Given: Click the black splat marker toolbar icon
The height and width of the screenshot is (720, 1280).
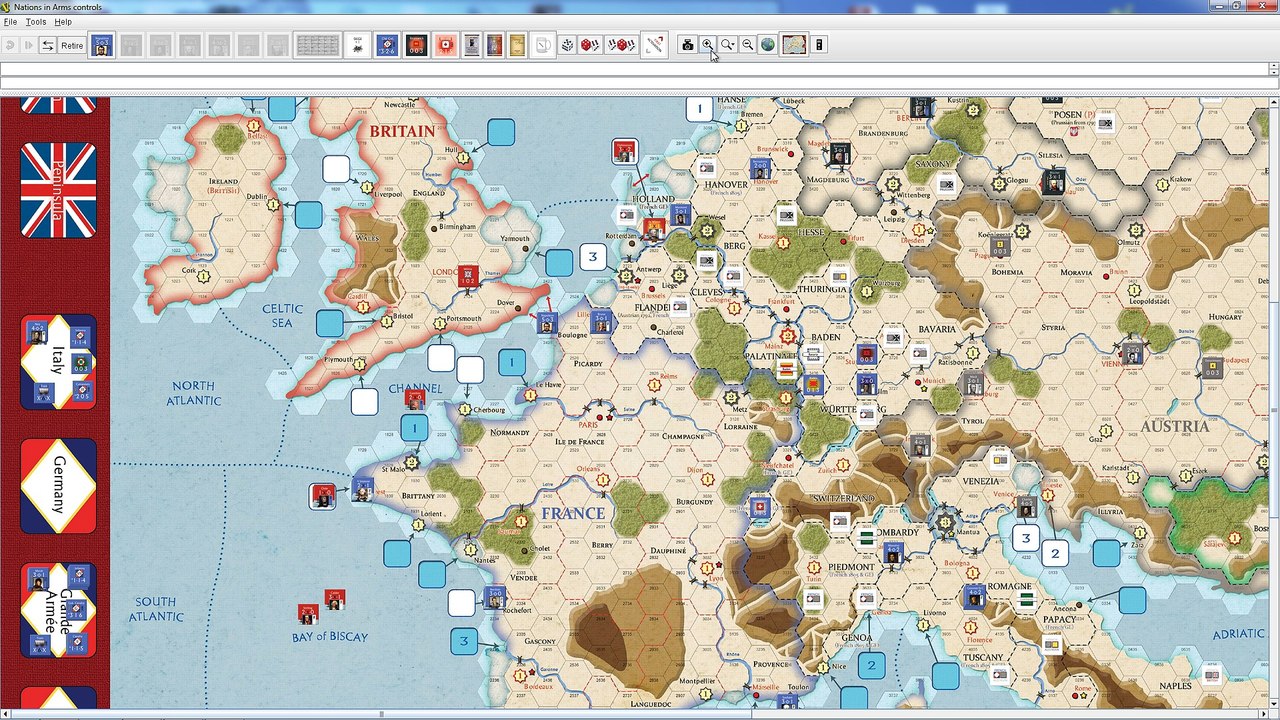Looking at the screenshot, I should [x=358, y=45].
